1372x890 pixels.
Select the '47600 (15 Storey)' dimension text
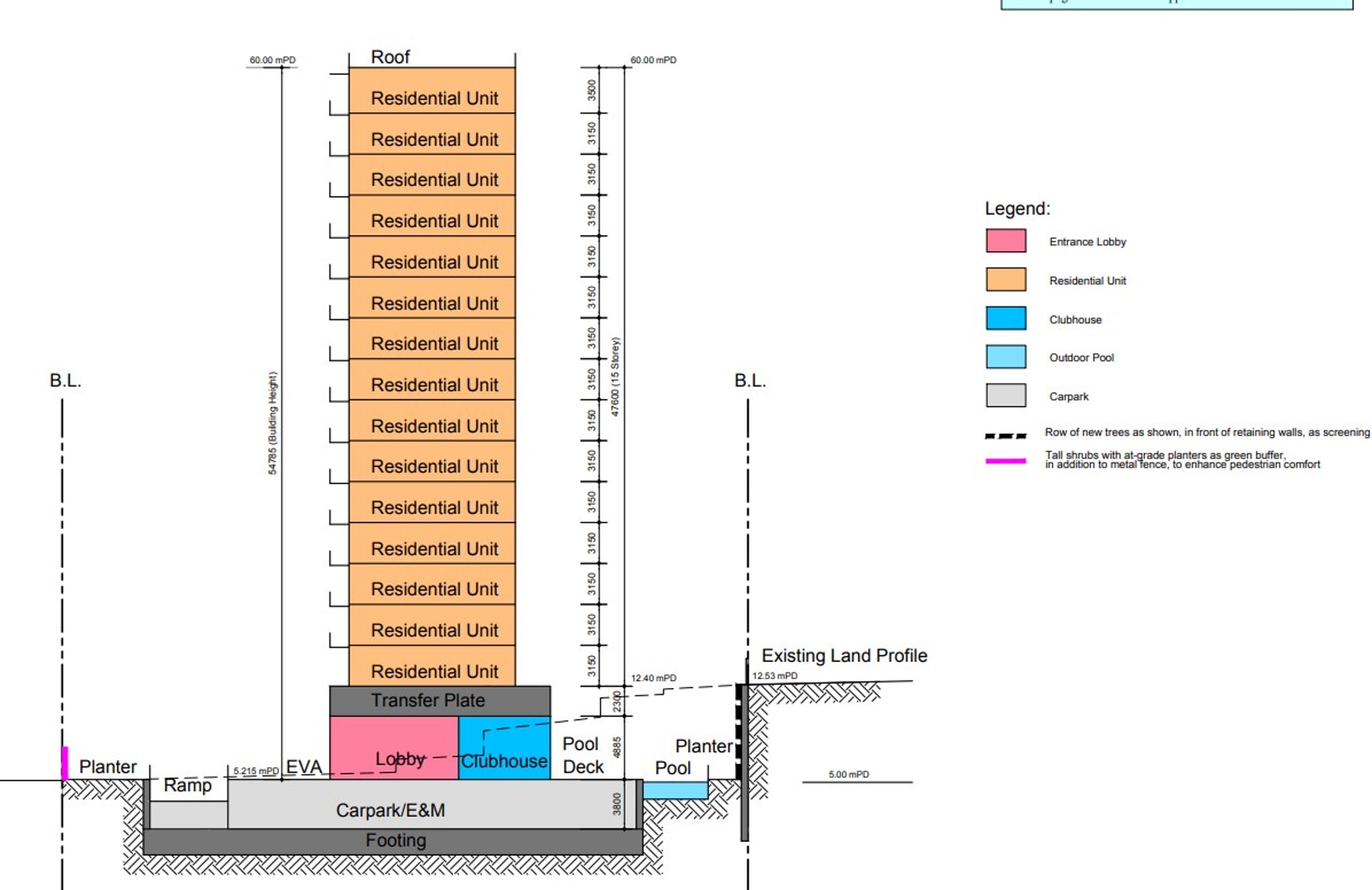(x=615, y=376)
